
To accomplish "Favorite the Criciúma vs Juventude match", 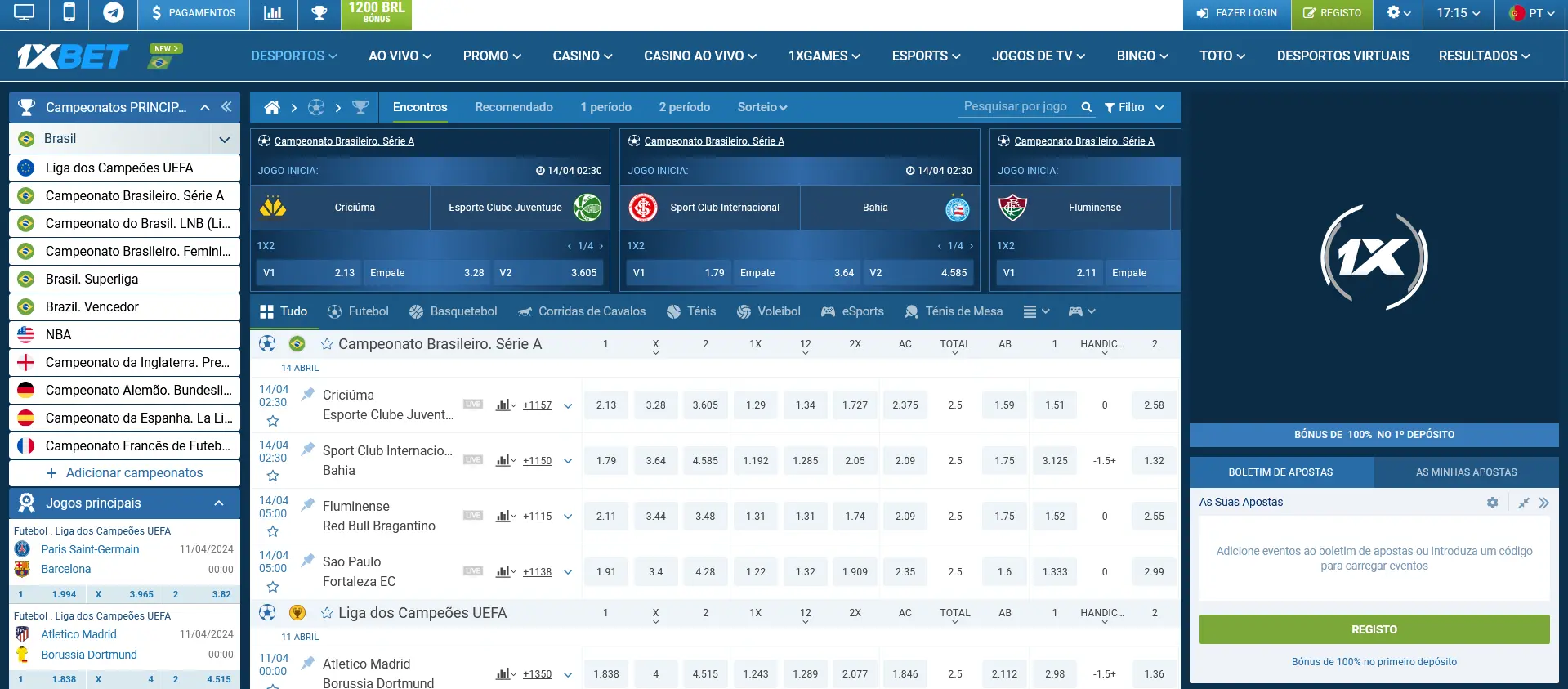I will coord(273,421).
